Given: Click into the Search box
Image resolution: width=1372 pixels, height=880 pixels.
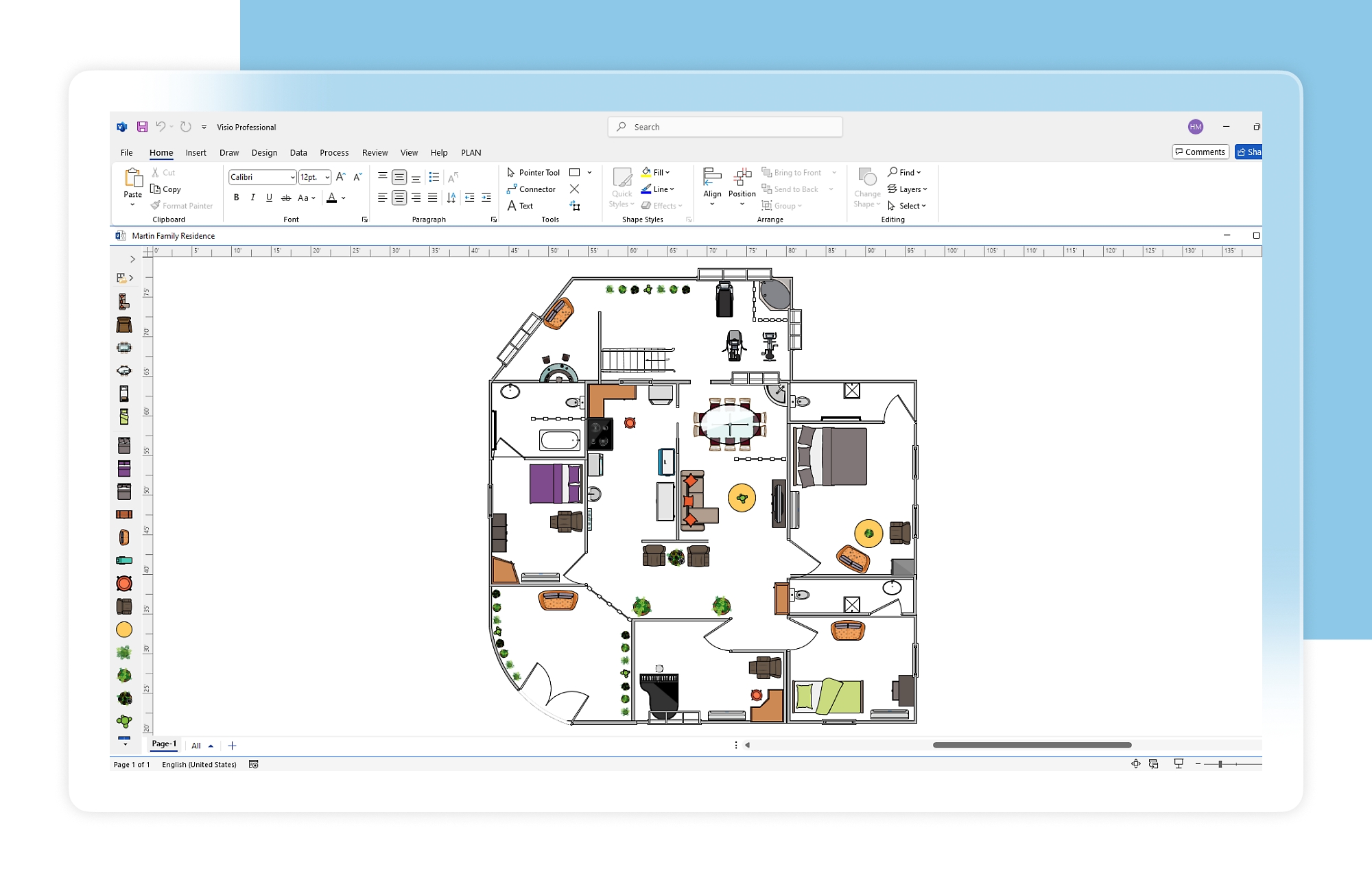Looking at the screenshot, I should click(724, 127).
